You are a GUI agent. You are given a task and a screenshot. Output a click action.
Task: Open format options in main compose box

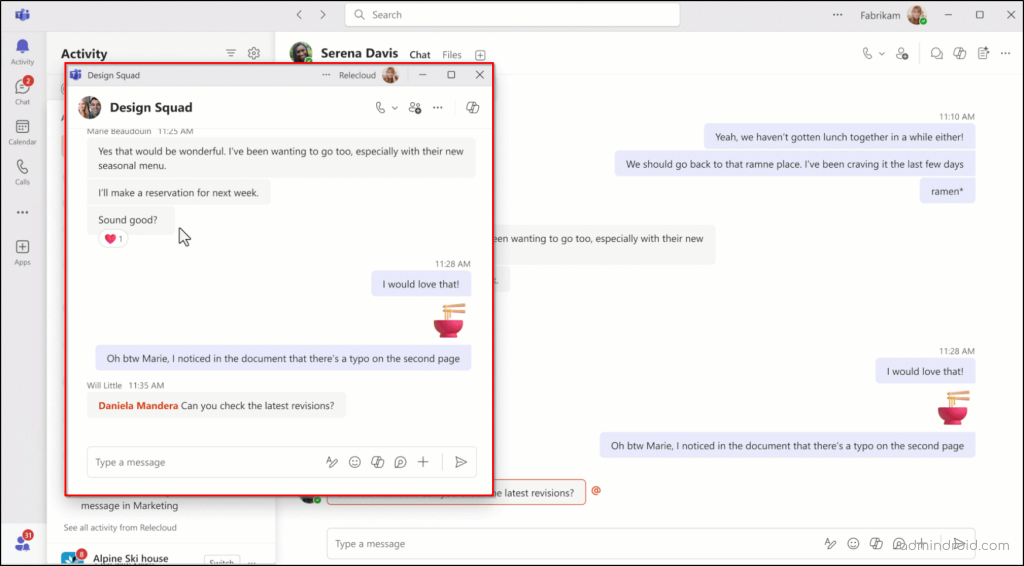830,543
